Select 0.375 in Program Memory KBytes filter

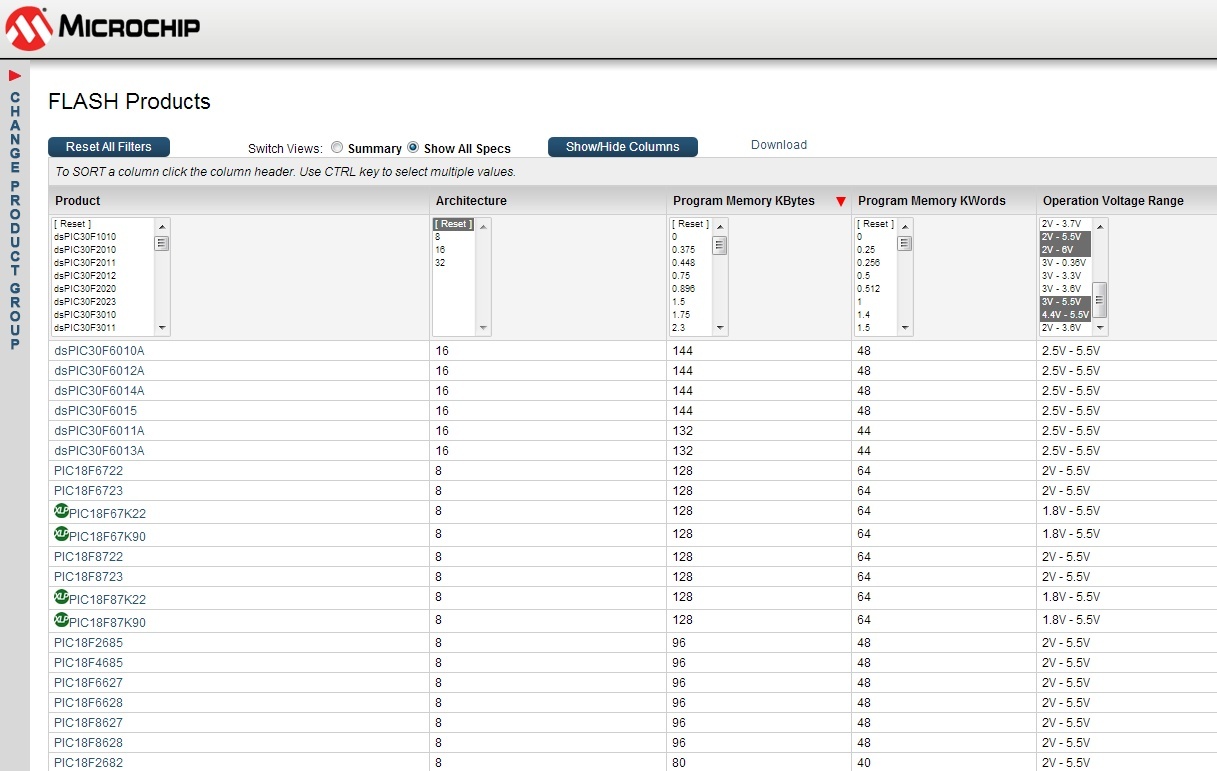(684, 250)
